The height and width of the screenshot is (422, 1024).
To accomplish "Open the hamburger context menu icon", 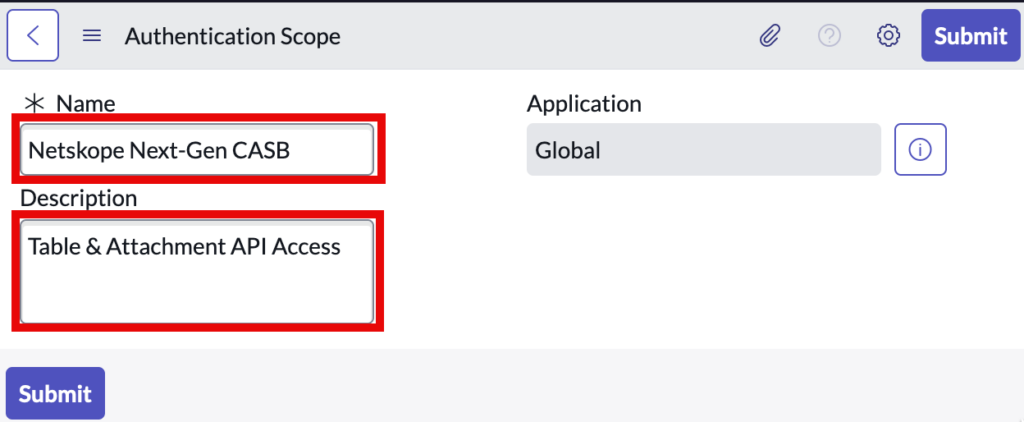I will point(92,36).
